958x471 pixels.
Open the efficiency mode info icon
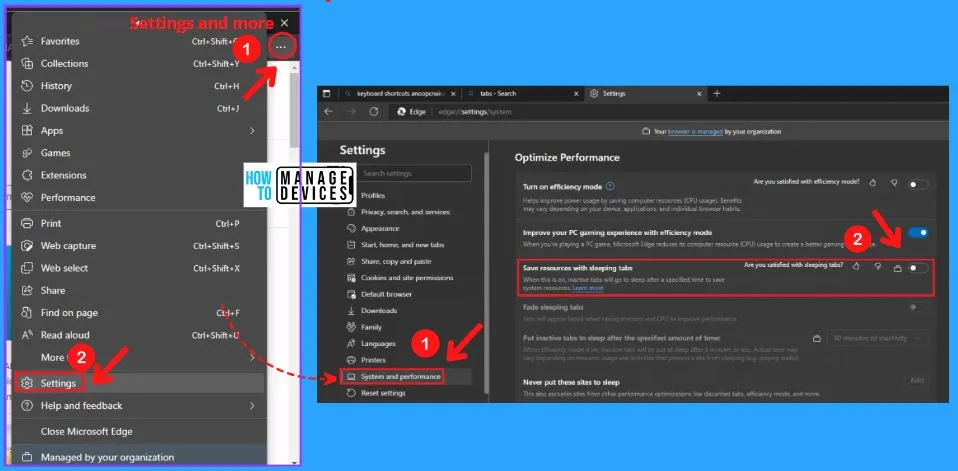[610, 186]
